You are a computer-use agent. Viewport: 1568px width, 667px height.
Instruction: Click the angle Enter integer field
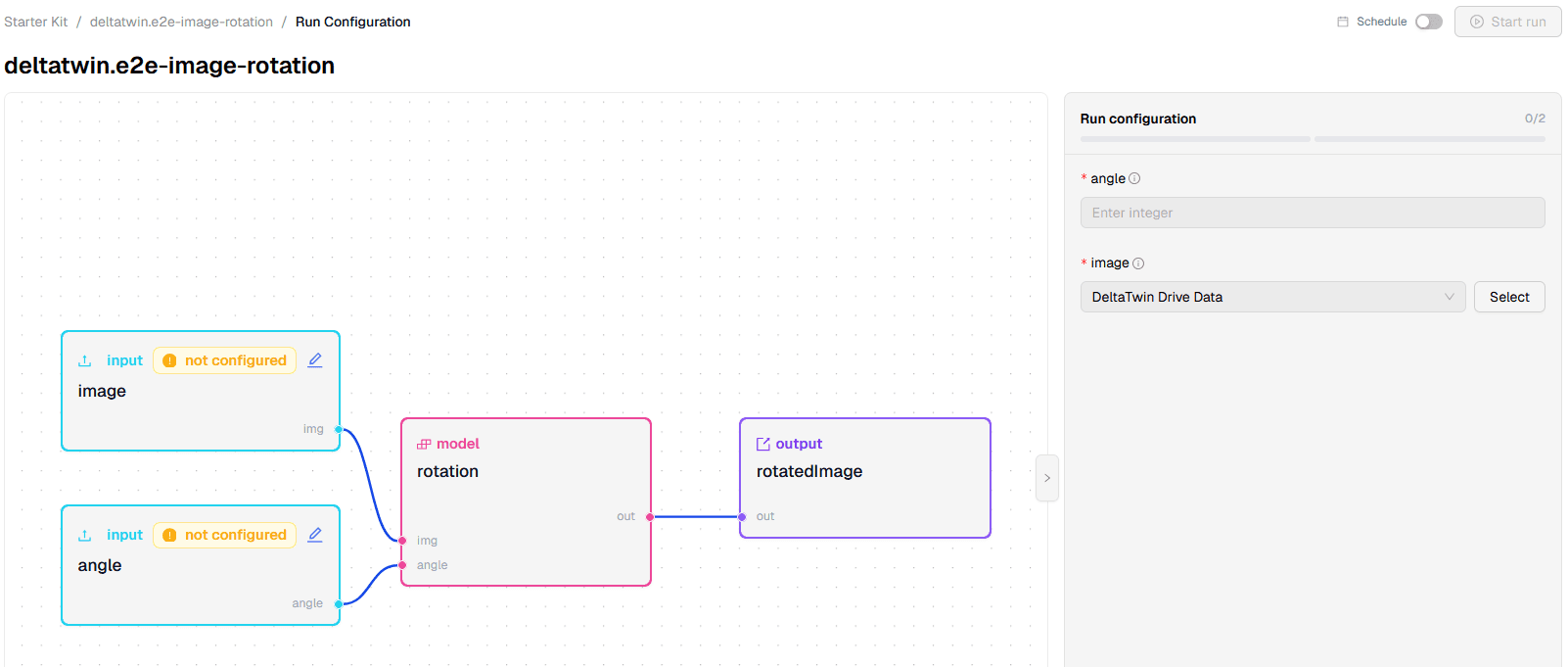[x=1313, y=213]
